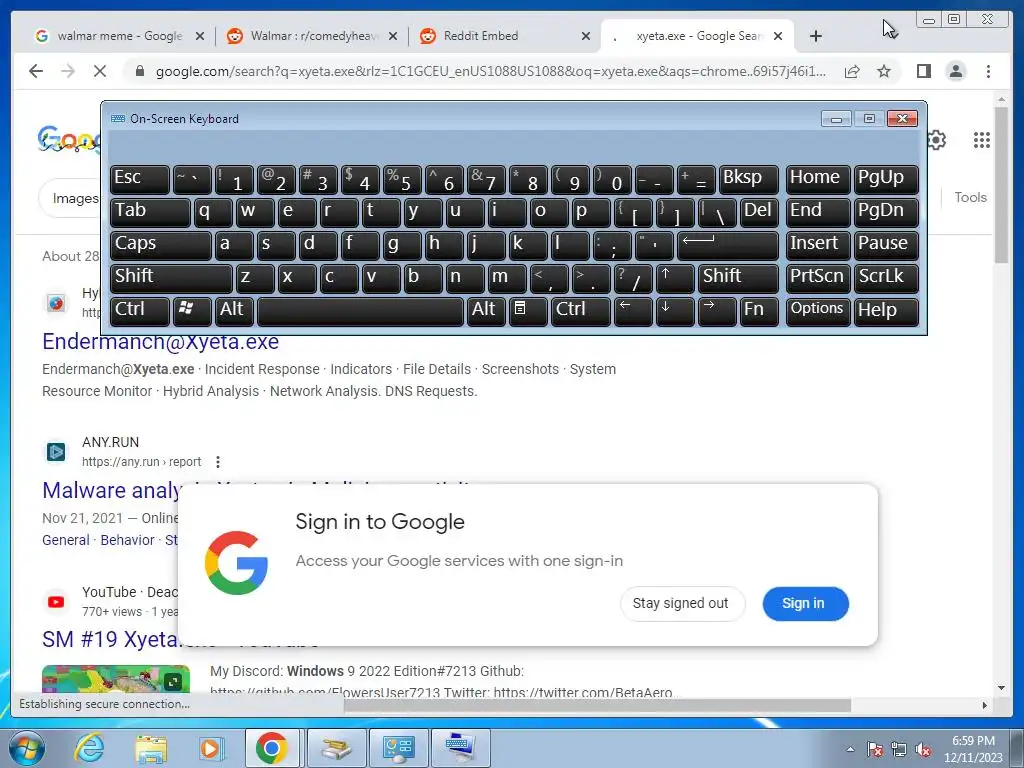Open the YouTube video thumbnail

point(116,679)
